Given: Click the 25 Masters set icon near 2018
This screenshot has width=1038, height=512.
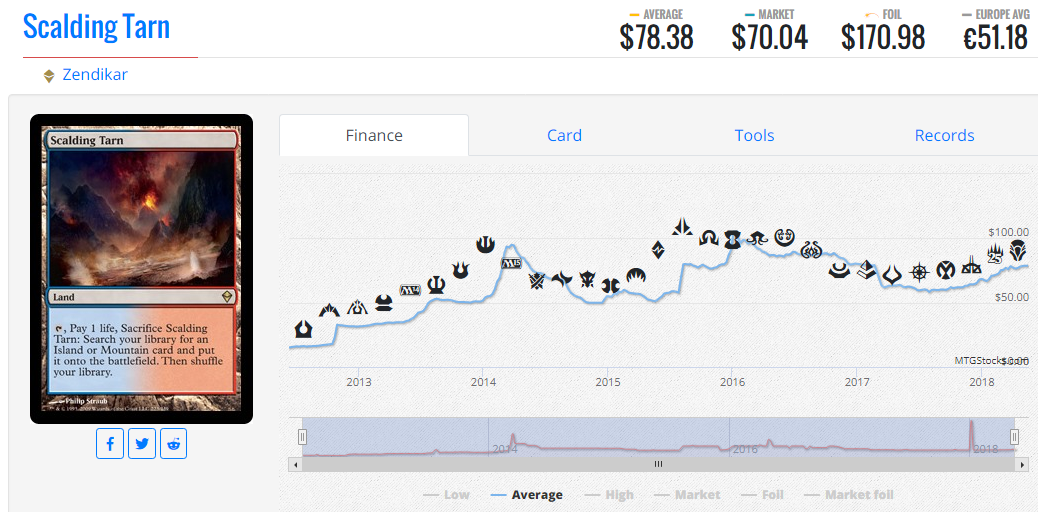Looking at the screenshot, I should coord(995,252).
